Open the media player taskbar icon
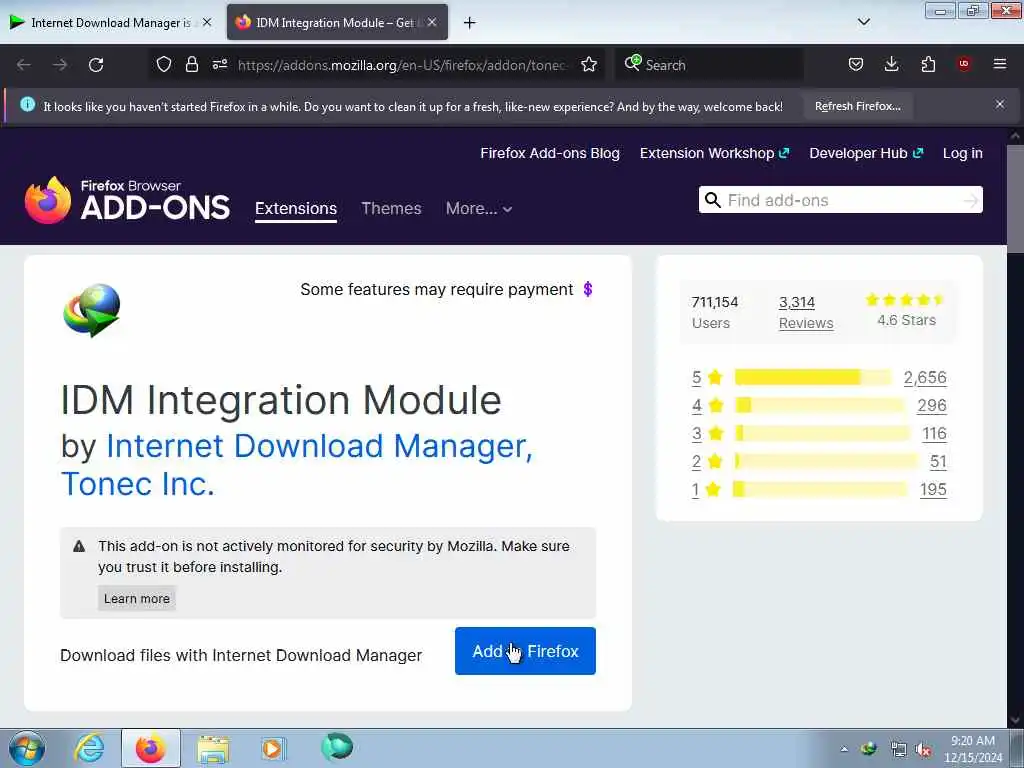 (273, 748)
